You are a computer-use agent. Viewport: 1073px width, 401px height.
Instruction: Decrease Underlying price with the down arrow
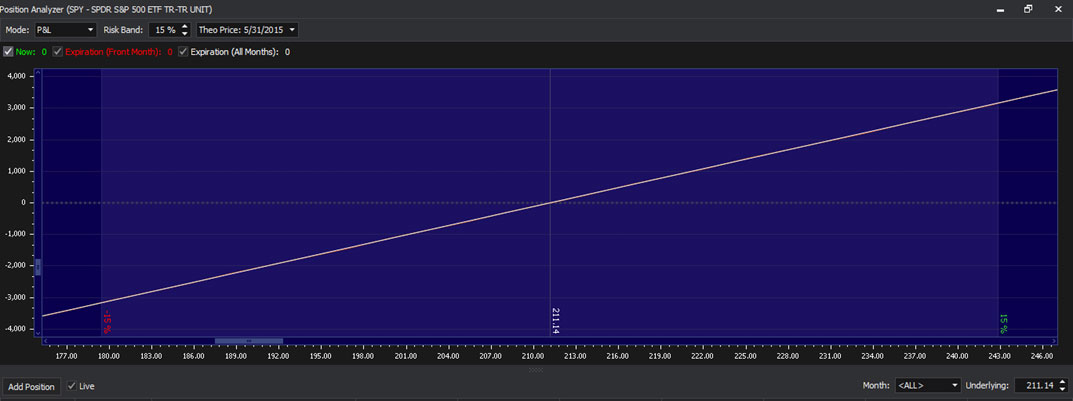tap(1061, 389)
